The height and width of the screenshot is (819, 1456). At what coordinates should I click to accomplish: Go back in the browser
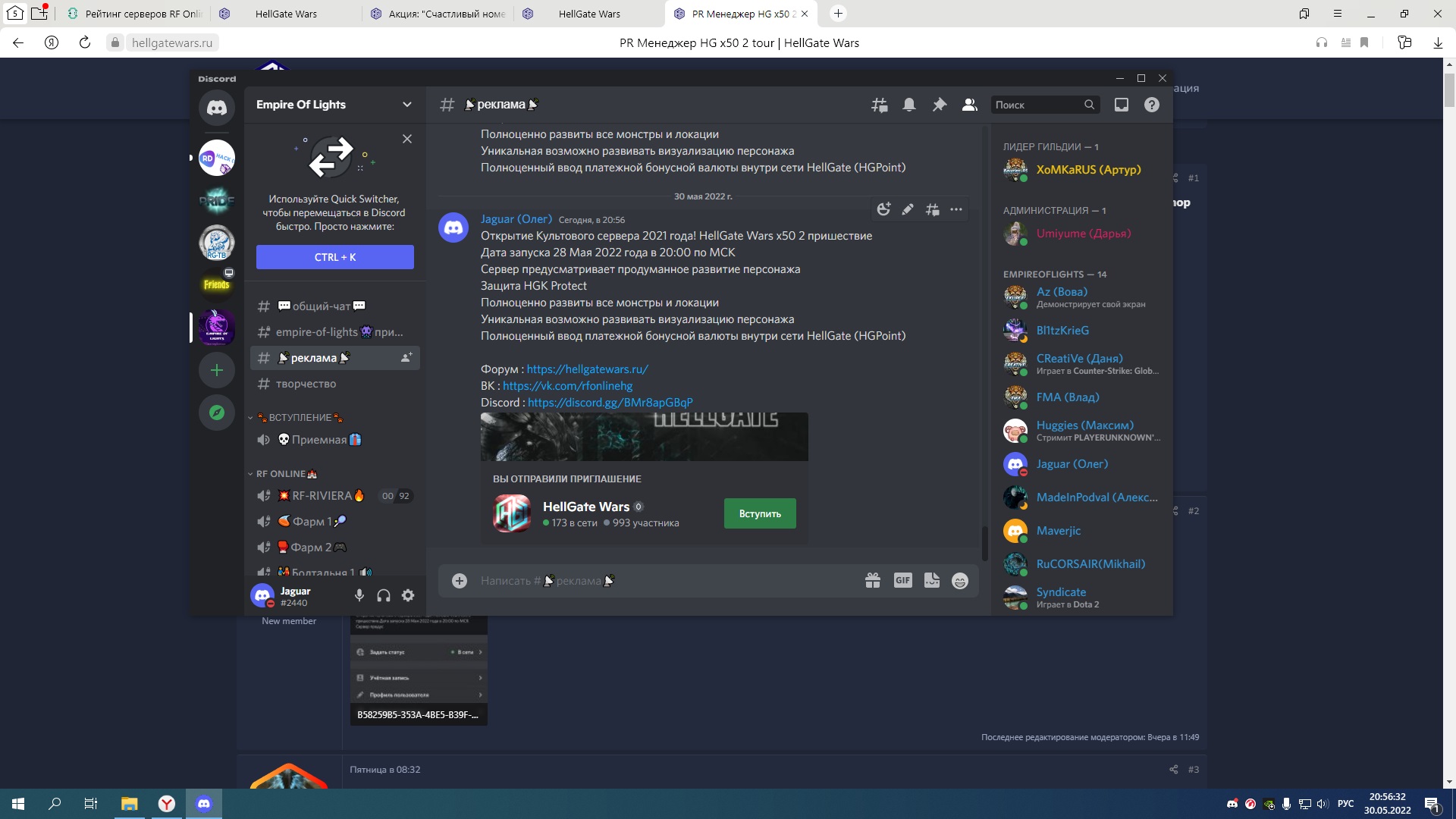pyautogui.click(x=18, y=42)
